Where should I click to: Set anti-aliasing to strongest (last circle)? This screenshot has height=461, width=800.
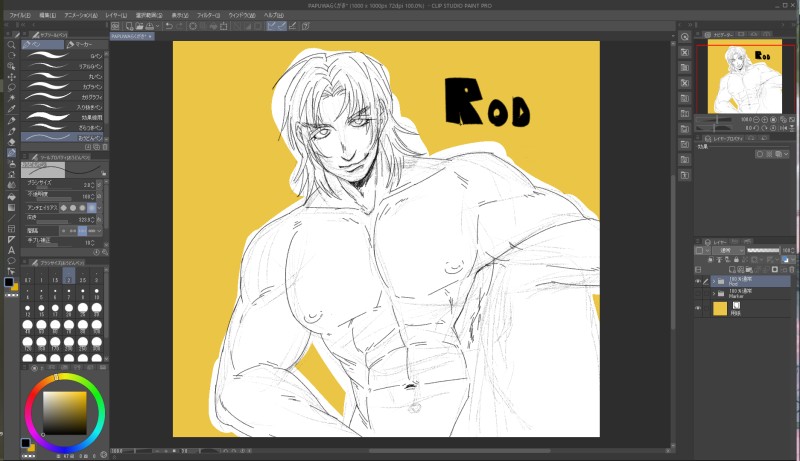91,208
